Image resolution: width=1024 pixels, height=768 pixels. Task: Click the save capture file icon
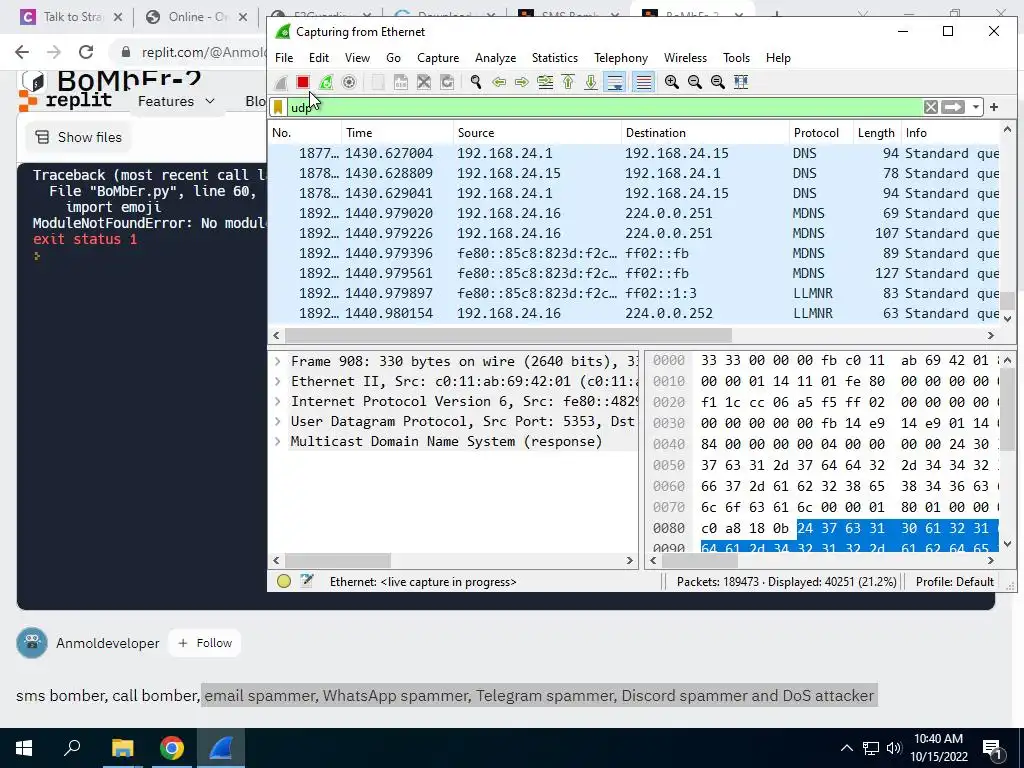[400, 82]
